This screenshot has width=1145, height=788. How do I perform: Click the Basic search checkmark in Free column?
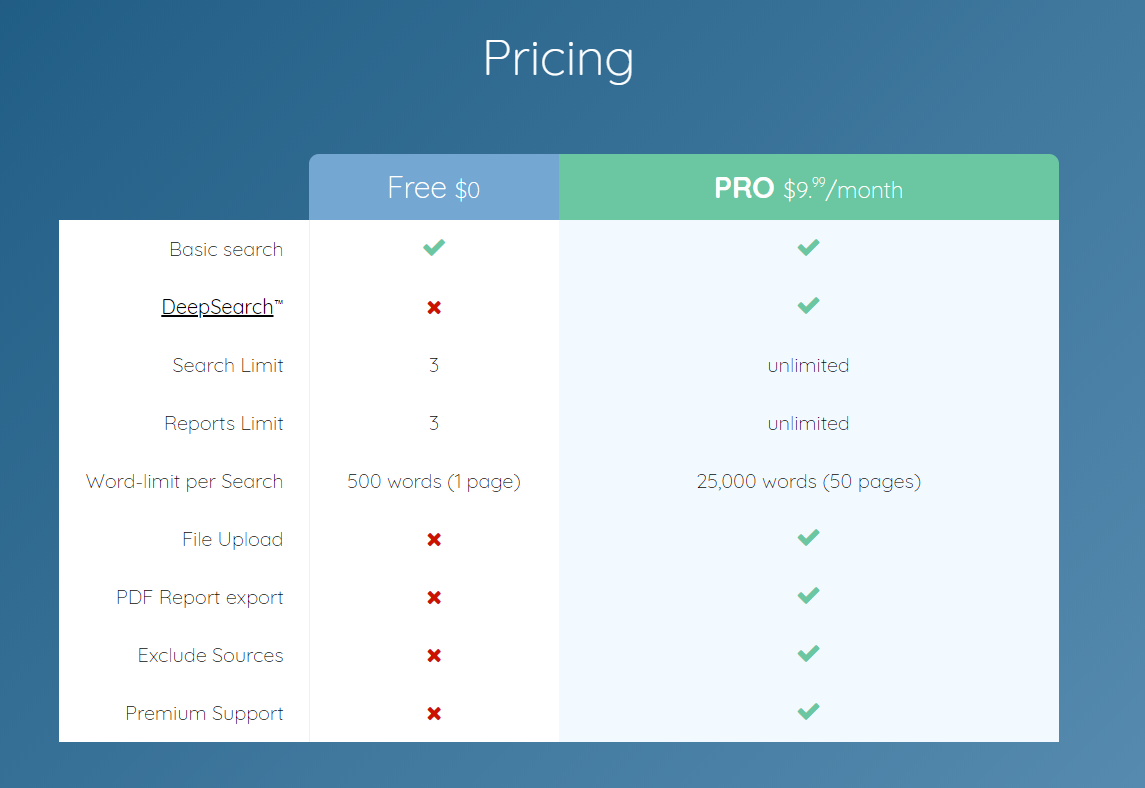[x=434, y=248]
